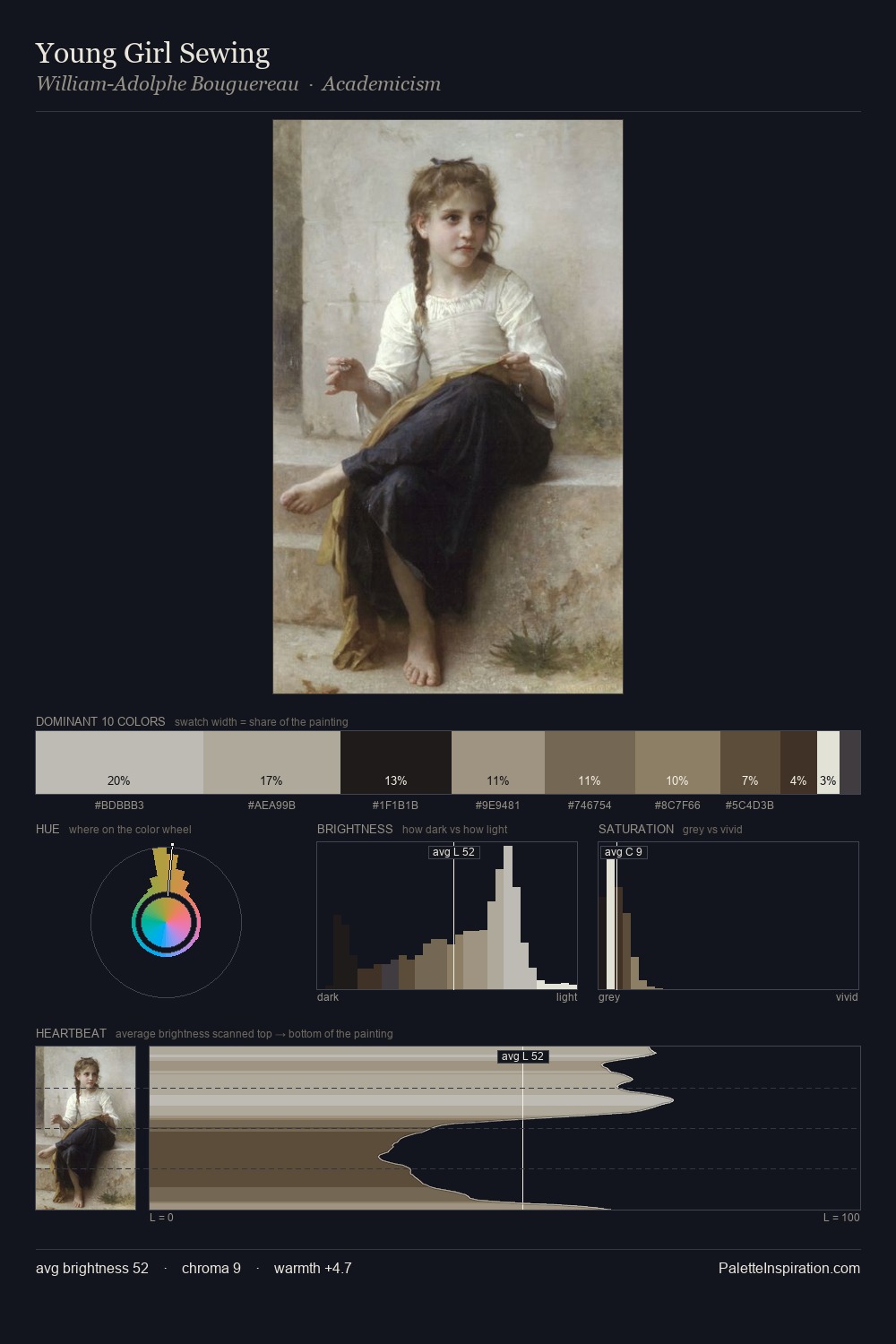This screenshot has height=1344, width=896.
Task: Click the "SATURATION" section heading
Action: click(636, 829)
